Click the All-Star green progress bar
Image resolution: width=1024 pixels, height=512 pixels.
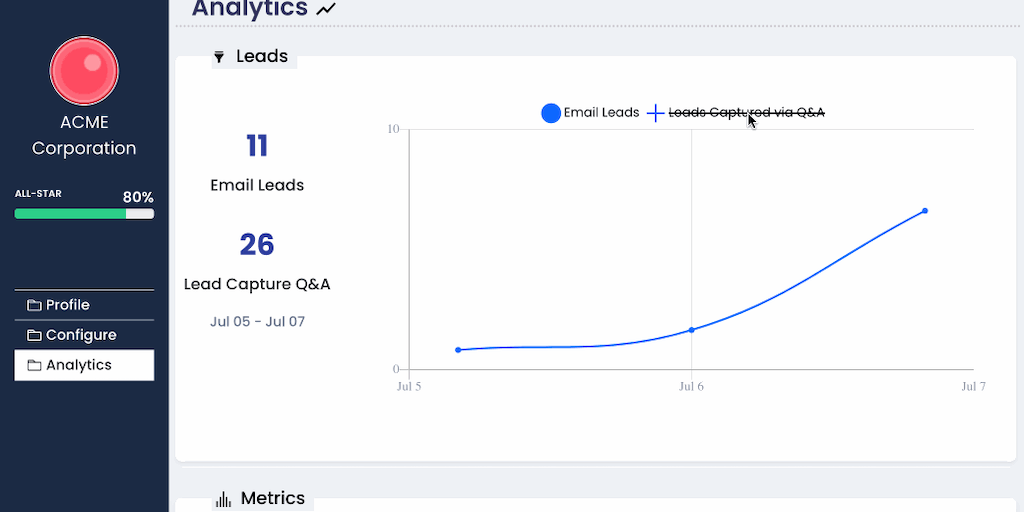(84, 213)
